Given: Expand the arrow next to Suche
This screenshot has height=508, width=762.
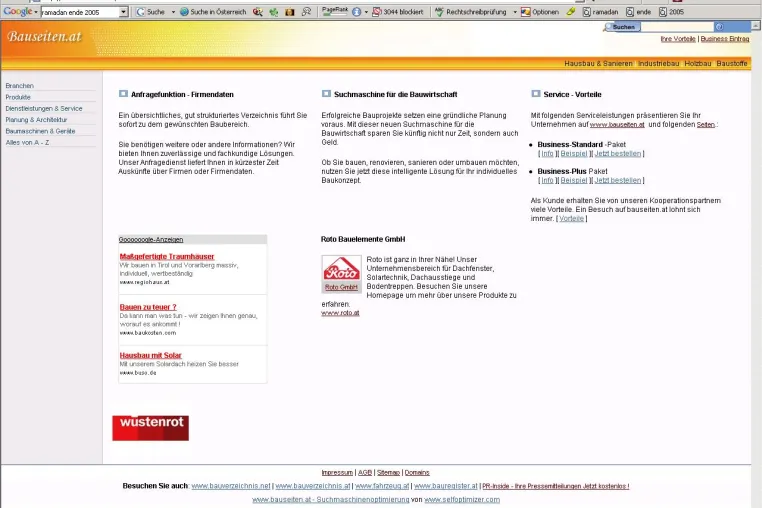Looking at the screenshot, I should (173, 12).
